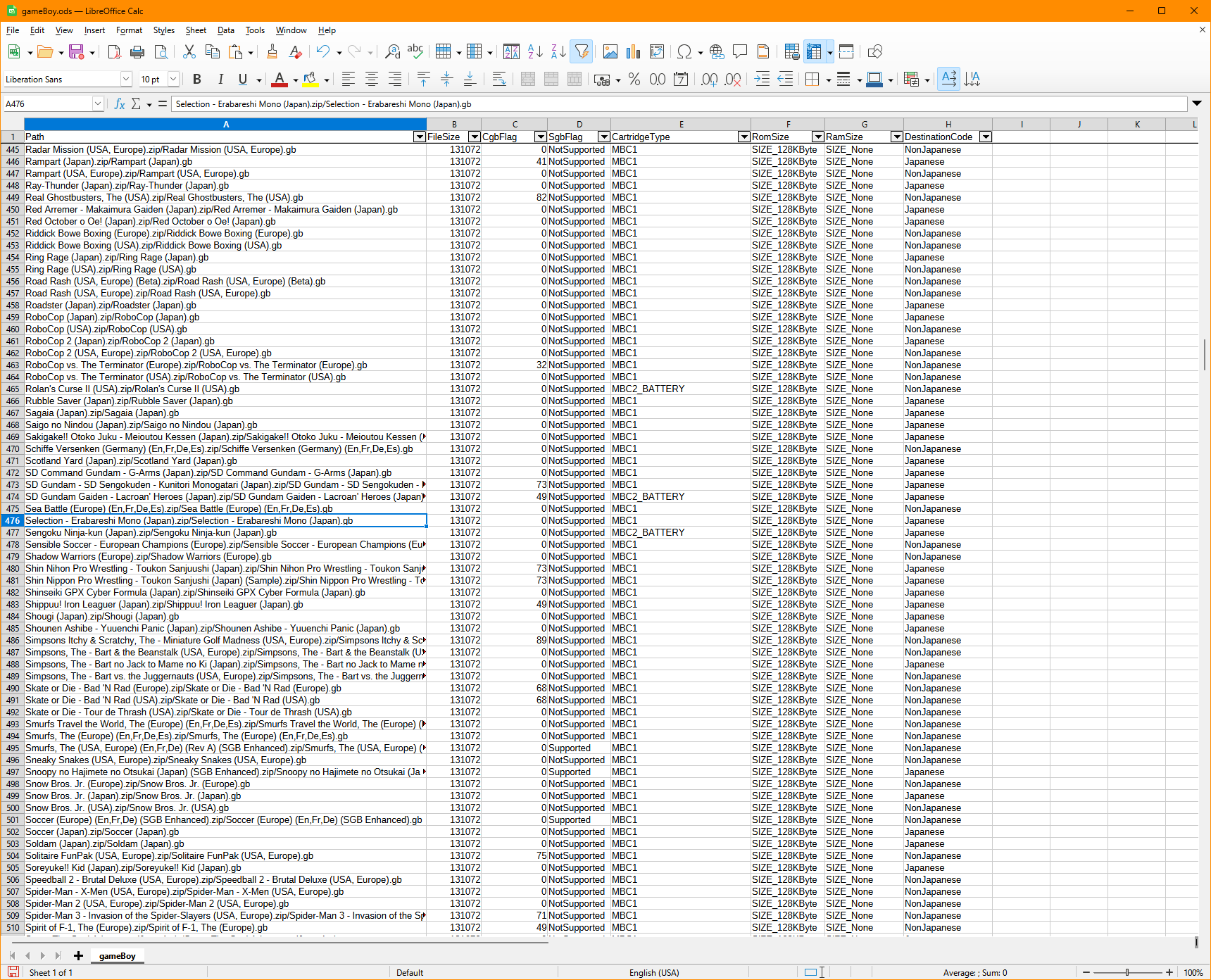Expand the formula bar with the arrow
The image size is (1211, 980).
click(x=1196, y=103)
